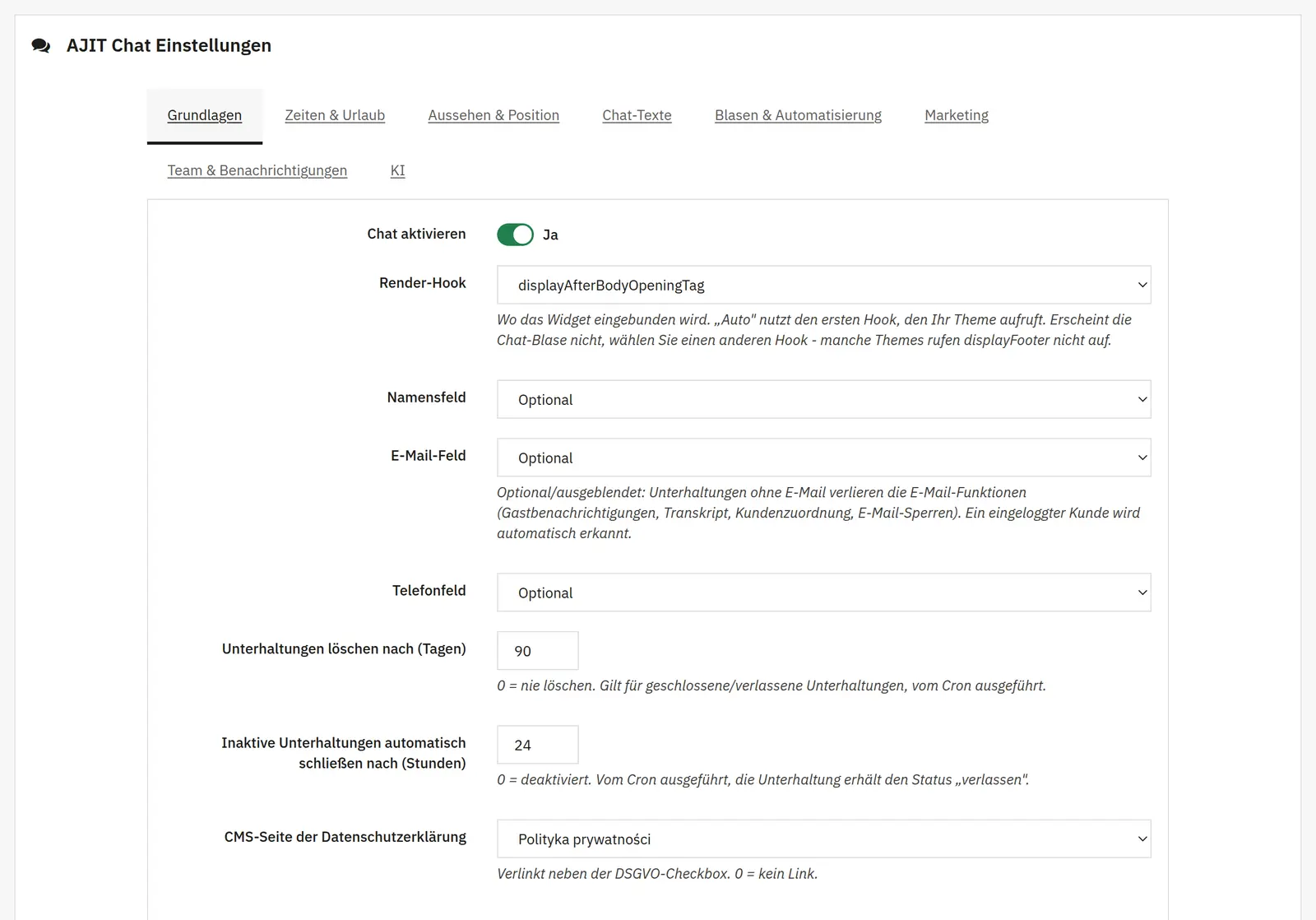
Task: Open the E-Mail-Feld dropdown
Action: pyautogui.click(x=823, y=458)
